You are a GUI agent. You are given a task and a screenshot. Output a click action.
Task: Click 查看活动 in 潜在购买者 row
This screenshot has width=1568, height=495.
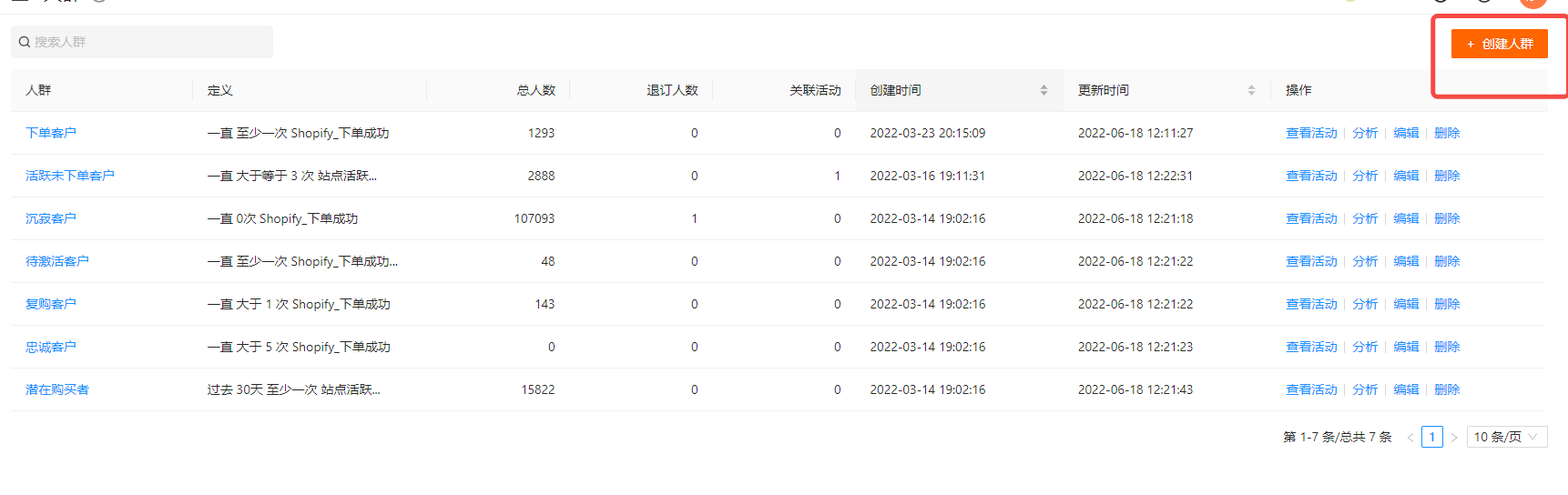1311,389
